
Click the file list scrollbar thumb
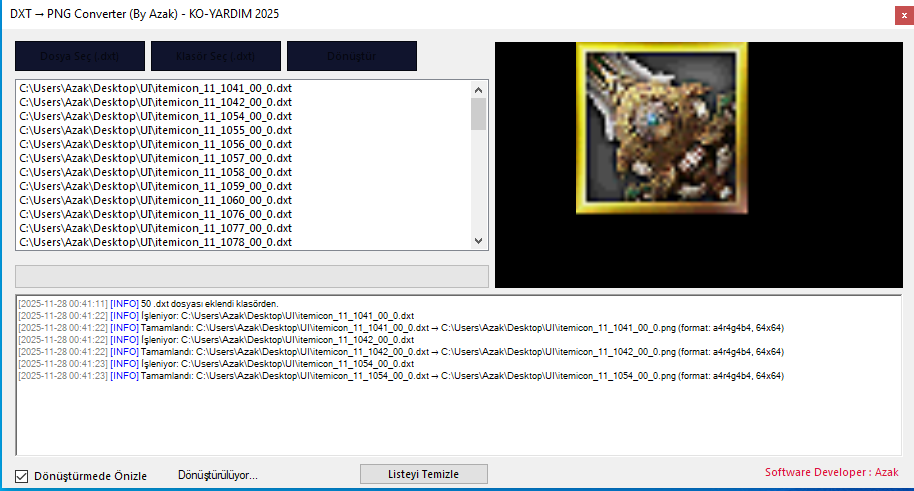pyautogui.click(x=479, y=114)
